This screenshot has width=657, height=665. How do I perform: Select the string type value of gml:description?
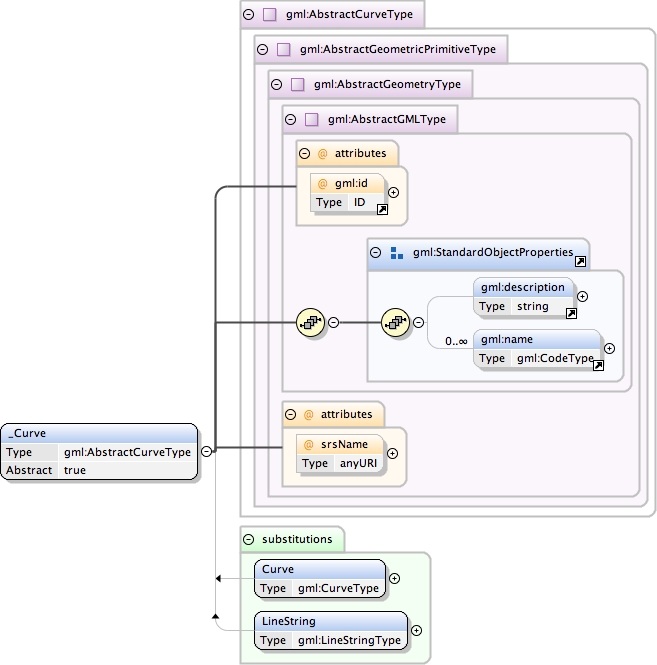[533, 307]
